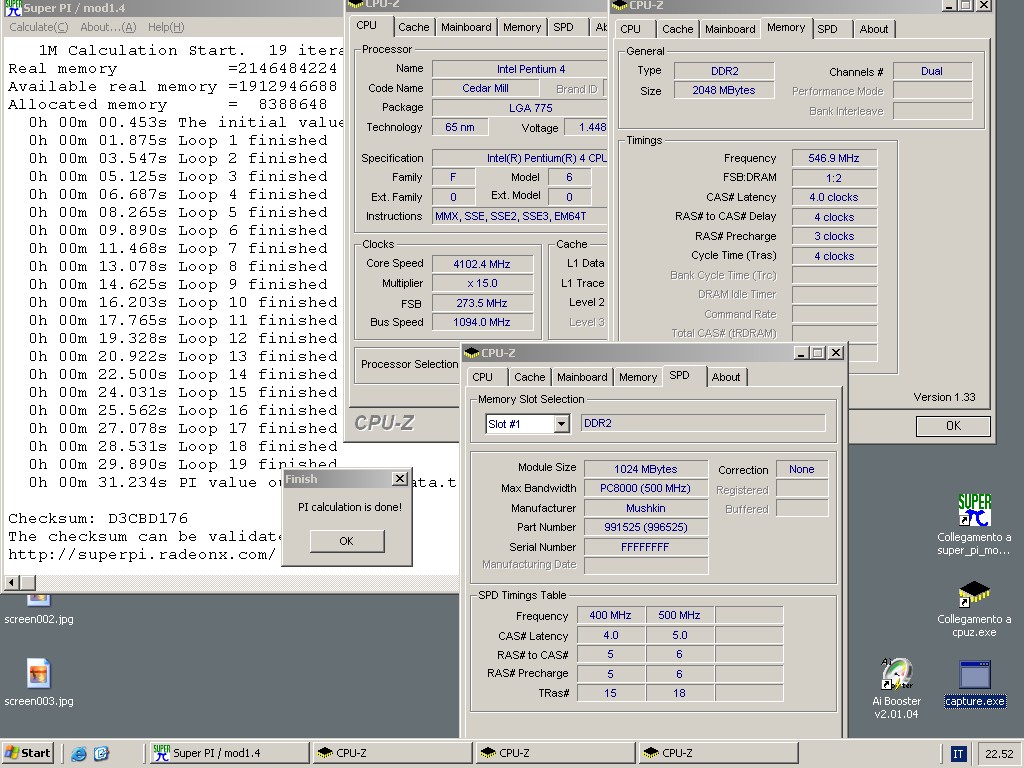Open the Memory tab in the CPU-Z SPD window
This screenshot has height=768, width=1024.
pos(637,377)
